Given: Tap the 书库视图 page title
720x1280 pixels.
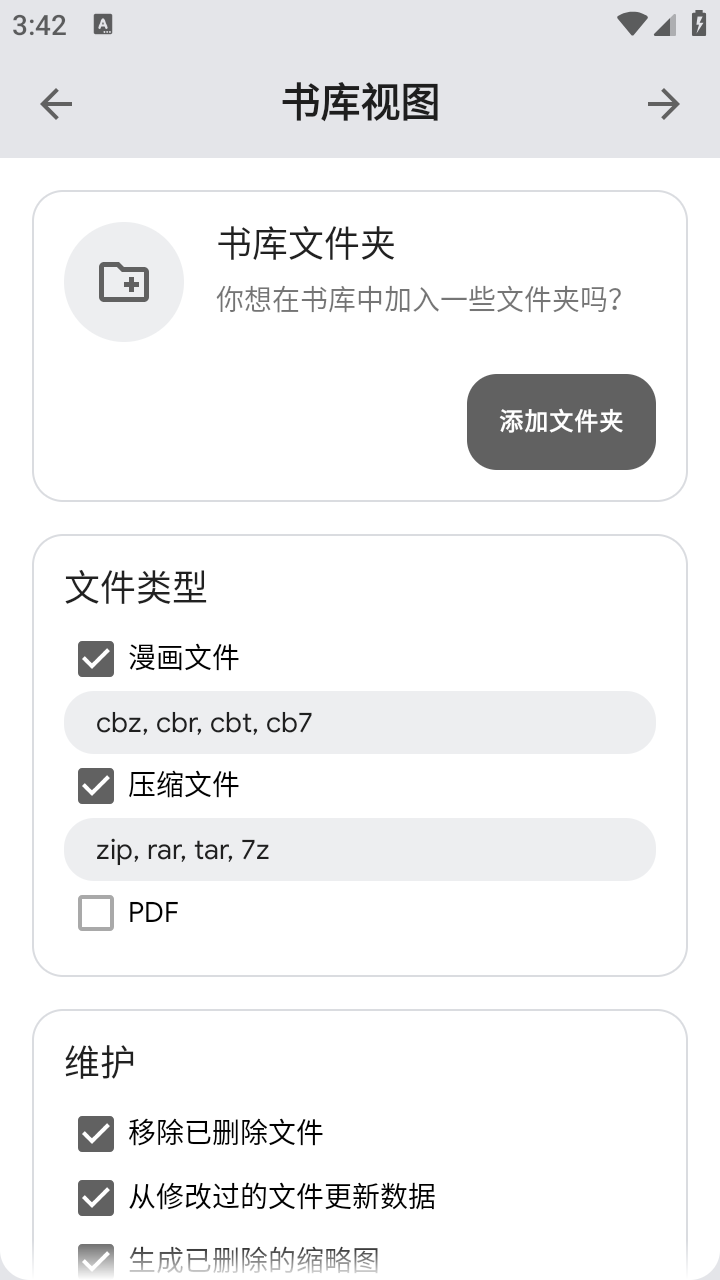Looking at the screenshot, I should coord(360,104).
